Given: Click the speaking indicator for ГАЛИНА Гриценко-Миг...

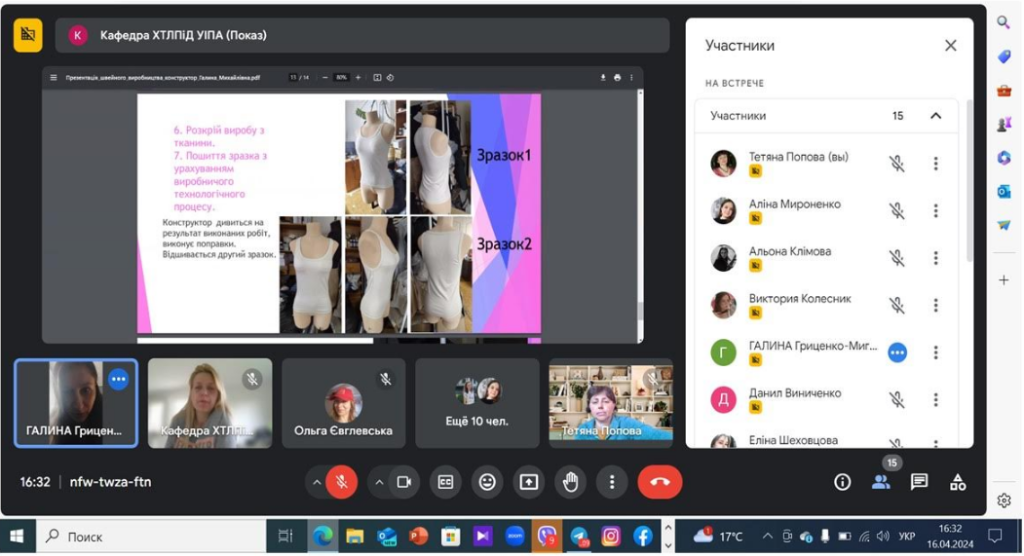Looking at the screenshot, I should [x=897, y=352].
